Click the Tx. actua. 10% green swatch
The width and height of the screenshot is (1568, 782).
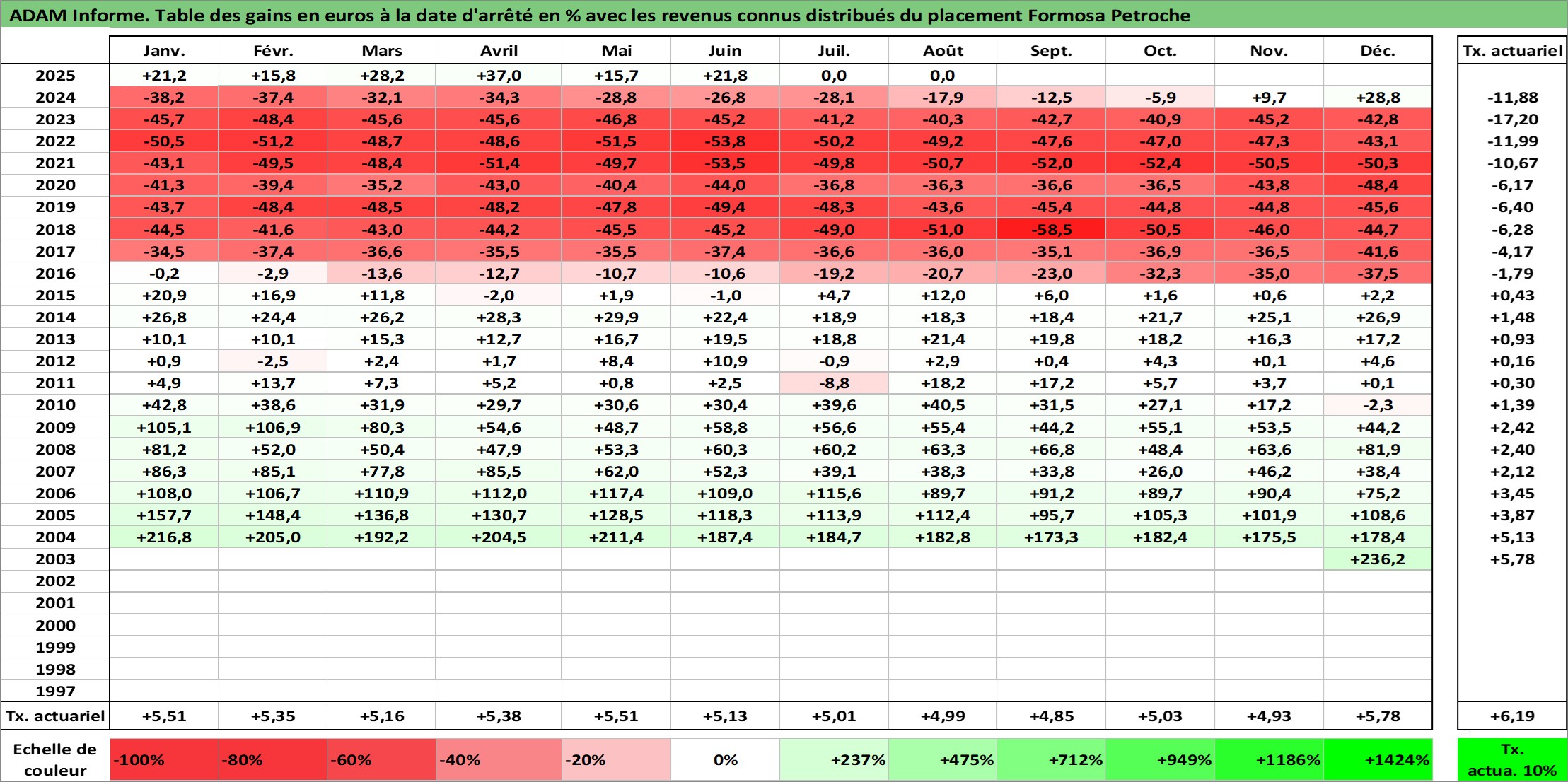(1512, 760)
